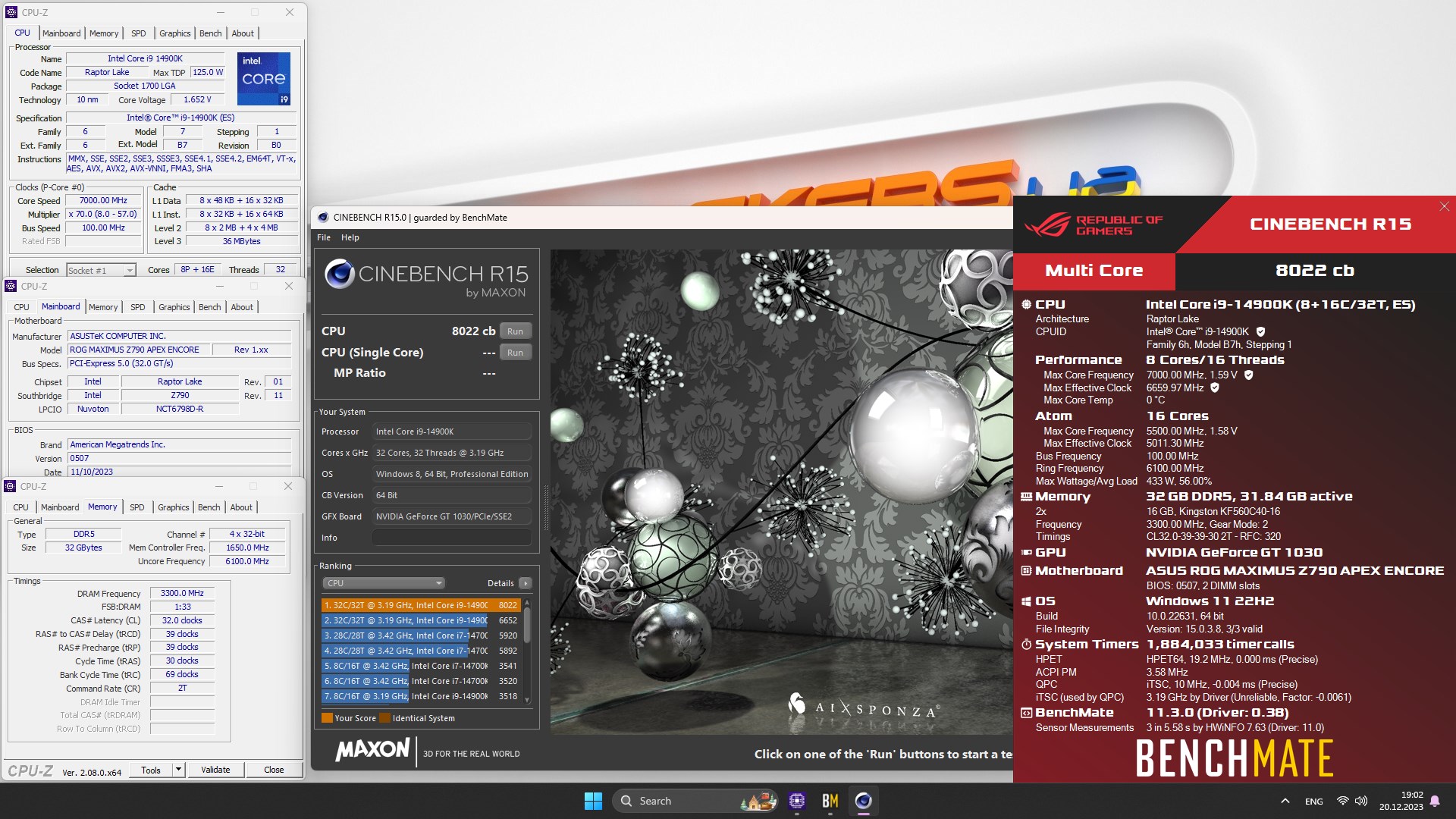Image resolution: width=1456 pixels, height=819 pixels.
Task: Open About tab in CPU-Z Mainboard window
Action: 242,307
